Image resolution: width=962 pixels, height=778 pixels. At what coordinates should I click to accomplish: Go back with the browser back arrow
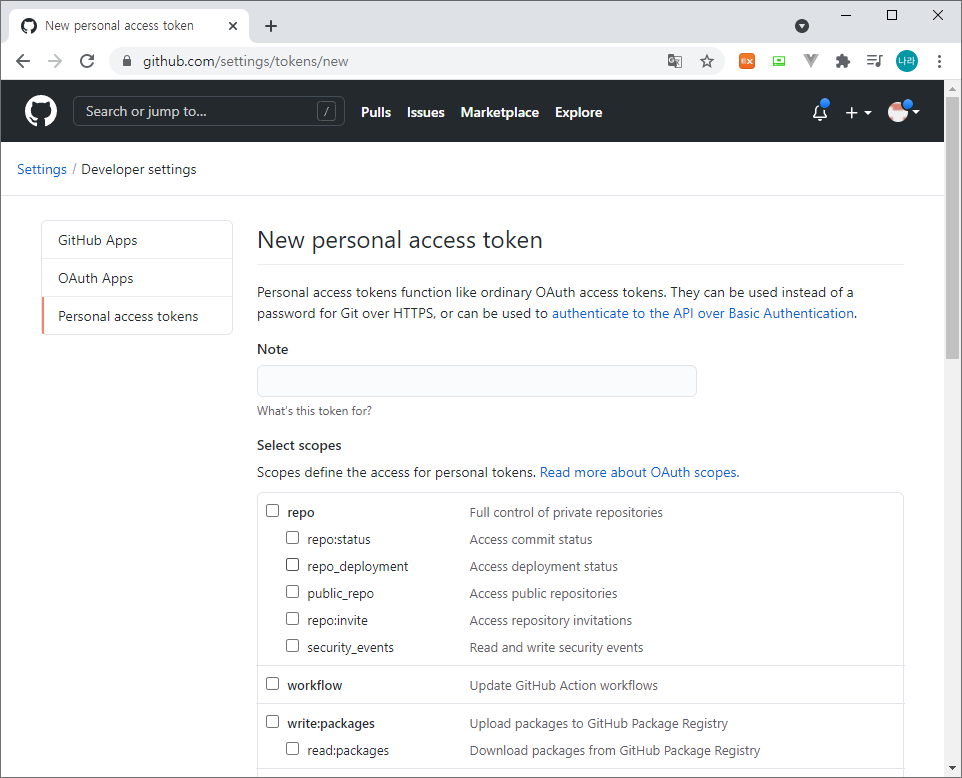pos(23,61)
